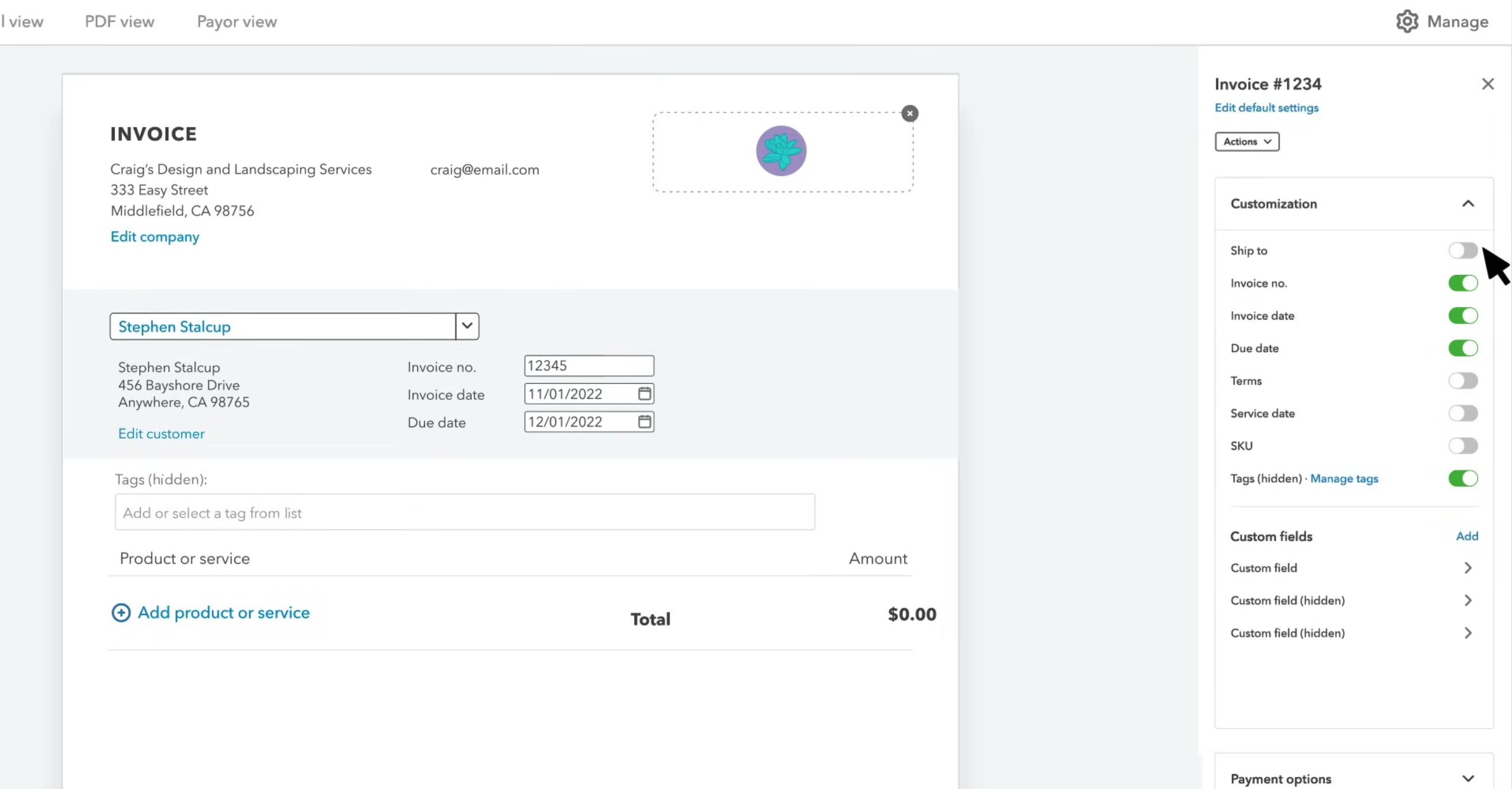Click Edit customer link
Screen dimensions: 1512x789
pos(162,434)
